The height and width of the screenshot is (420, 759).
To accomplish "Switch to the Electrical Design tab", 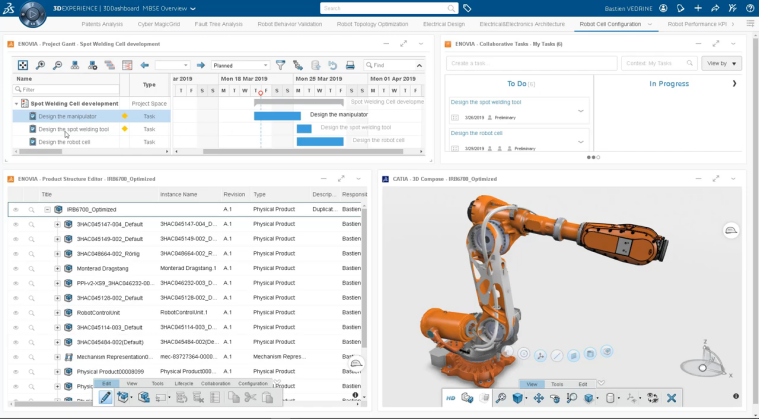I will 444,24.
